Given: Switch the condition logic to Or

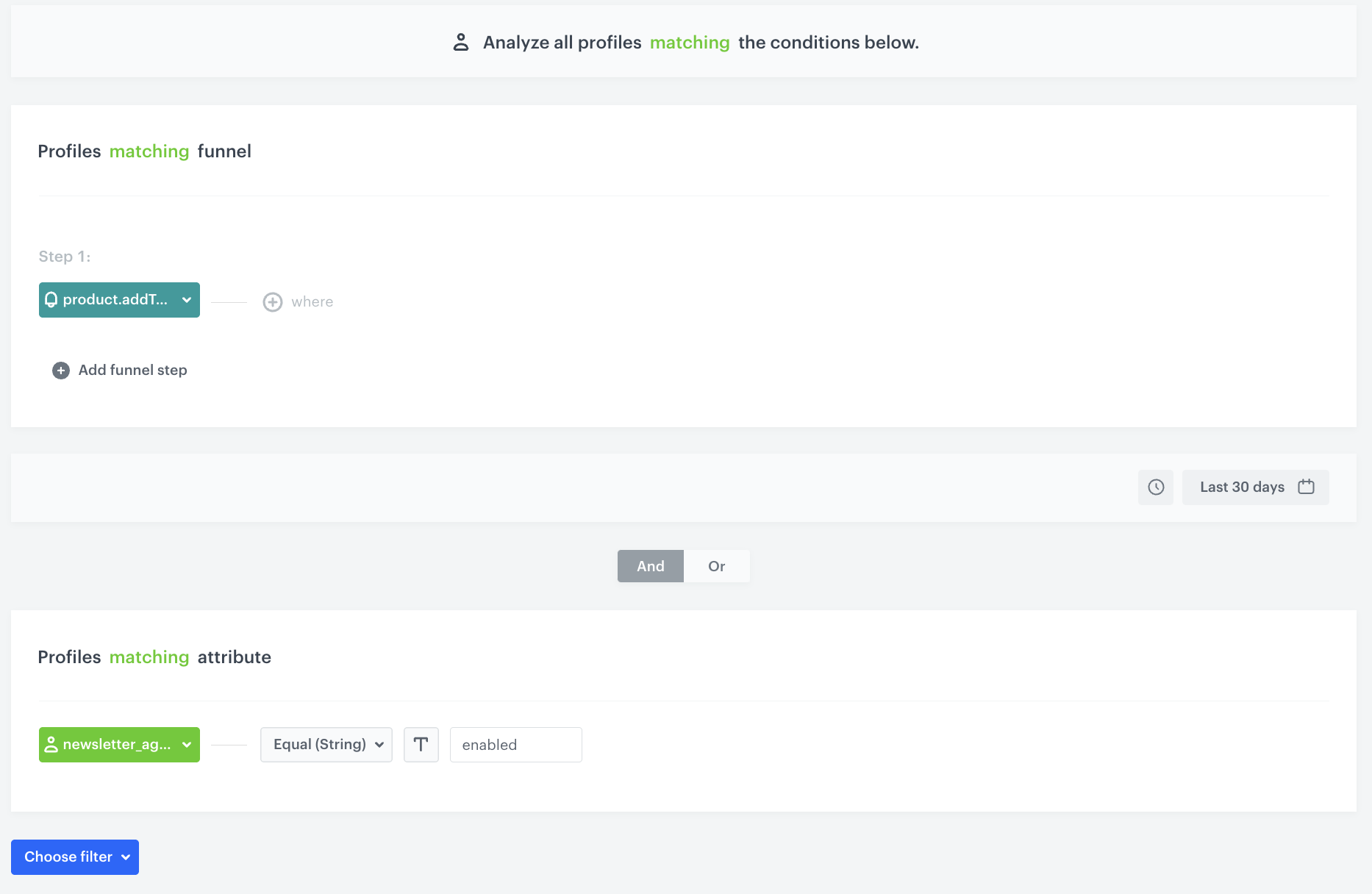Looking at the screenshot, I should (716, 566).
